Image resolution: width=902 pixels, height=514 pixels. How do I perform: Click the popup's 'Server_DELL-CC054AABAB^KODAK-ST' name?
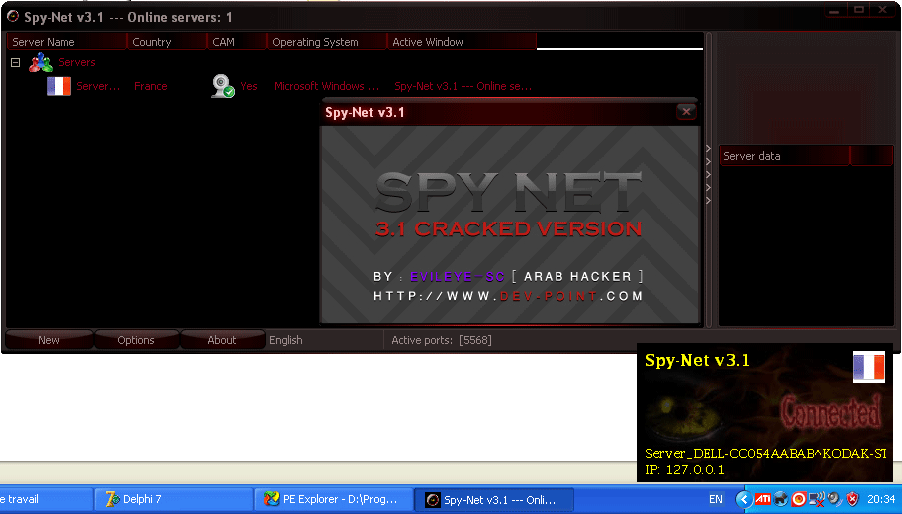[x=766, y=454]
